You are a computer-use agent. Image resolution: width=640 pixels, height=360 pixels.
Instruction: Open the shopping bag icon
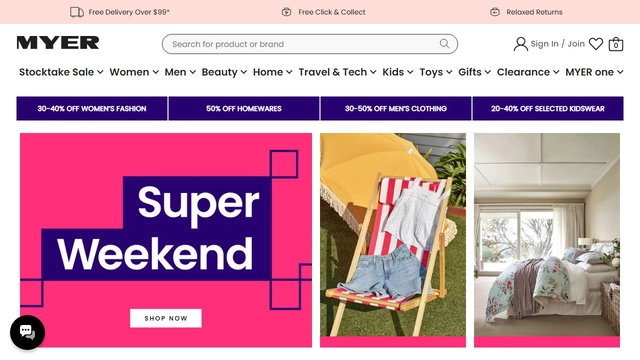(x=616, y=44)
